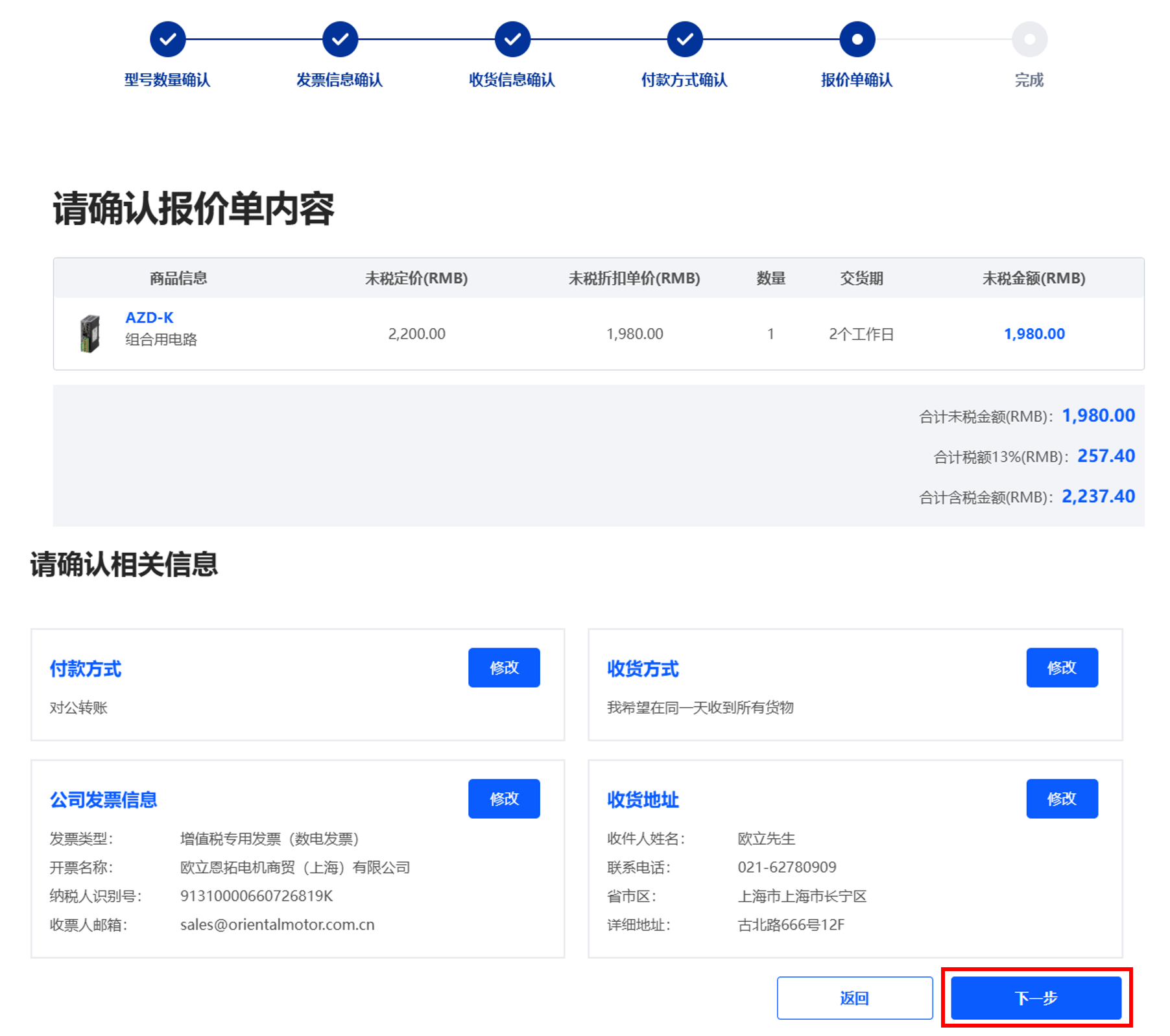Image resolution: width=1170 pixels, height=1036 pixels.
Task: Modify the 收货方式 delivery method
Action: point(1062,668)
